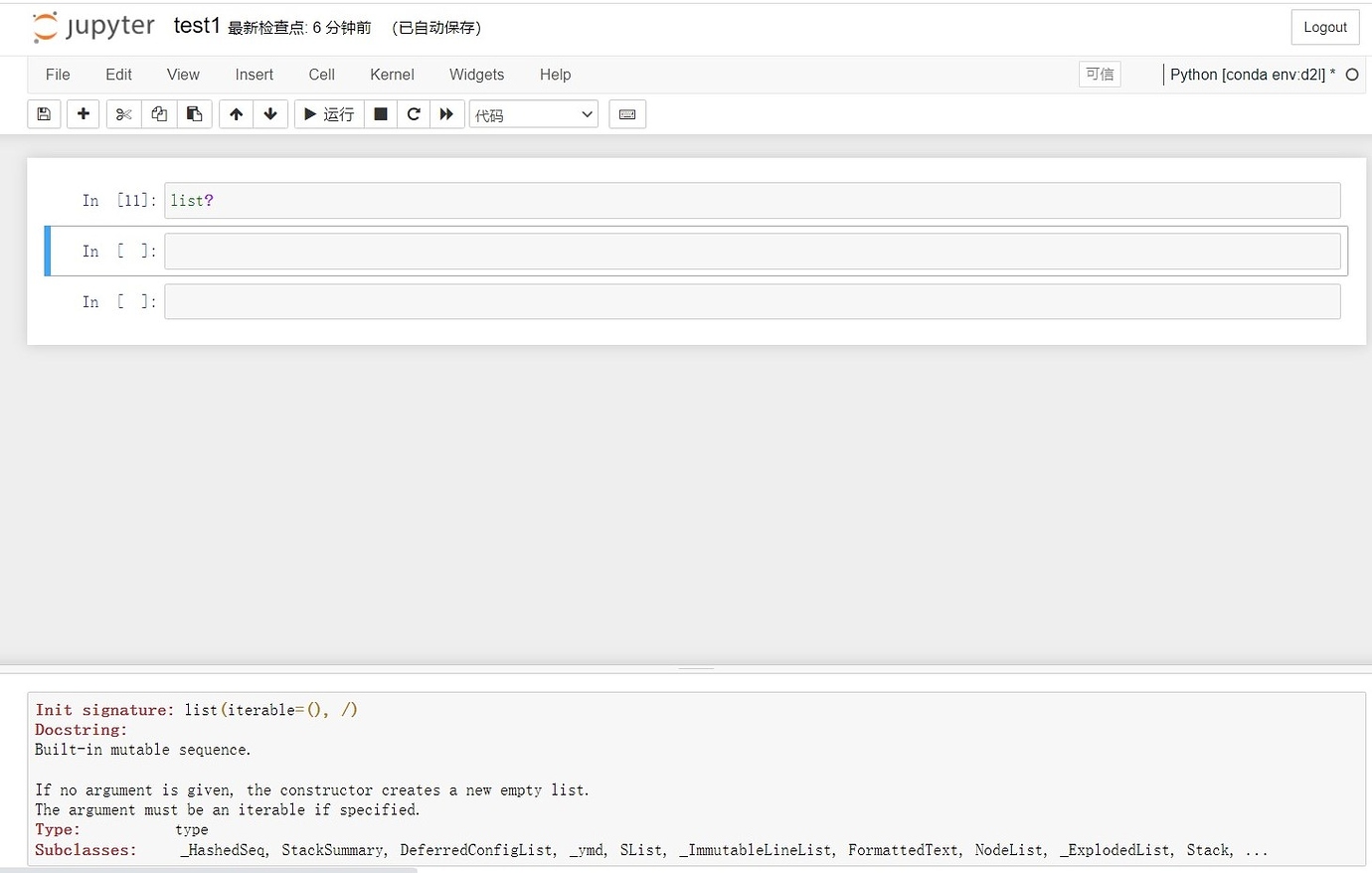Image resolution: width=1372 pixels, height=873 pixels.
Task: Move the selected cell up
Action: pyautogui.click(x=236, y=113)
